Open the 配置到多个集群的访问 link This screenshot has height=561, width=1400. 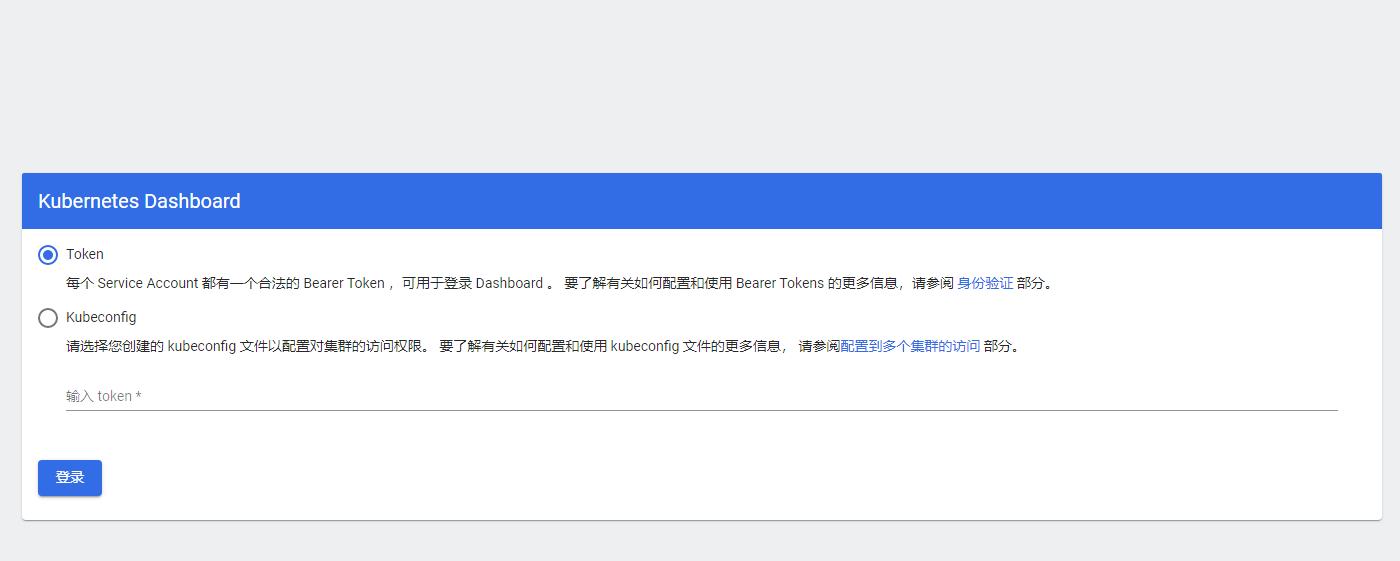(910, 346)
